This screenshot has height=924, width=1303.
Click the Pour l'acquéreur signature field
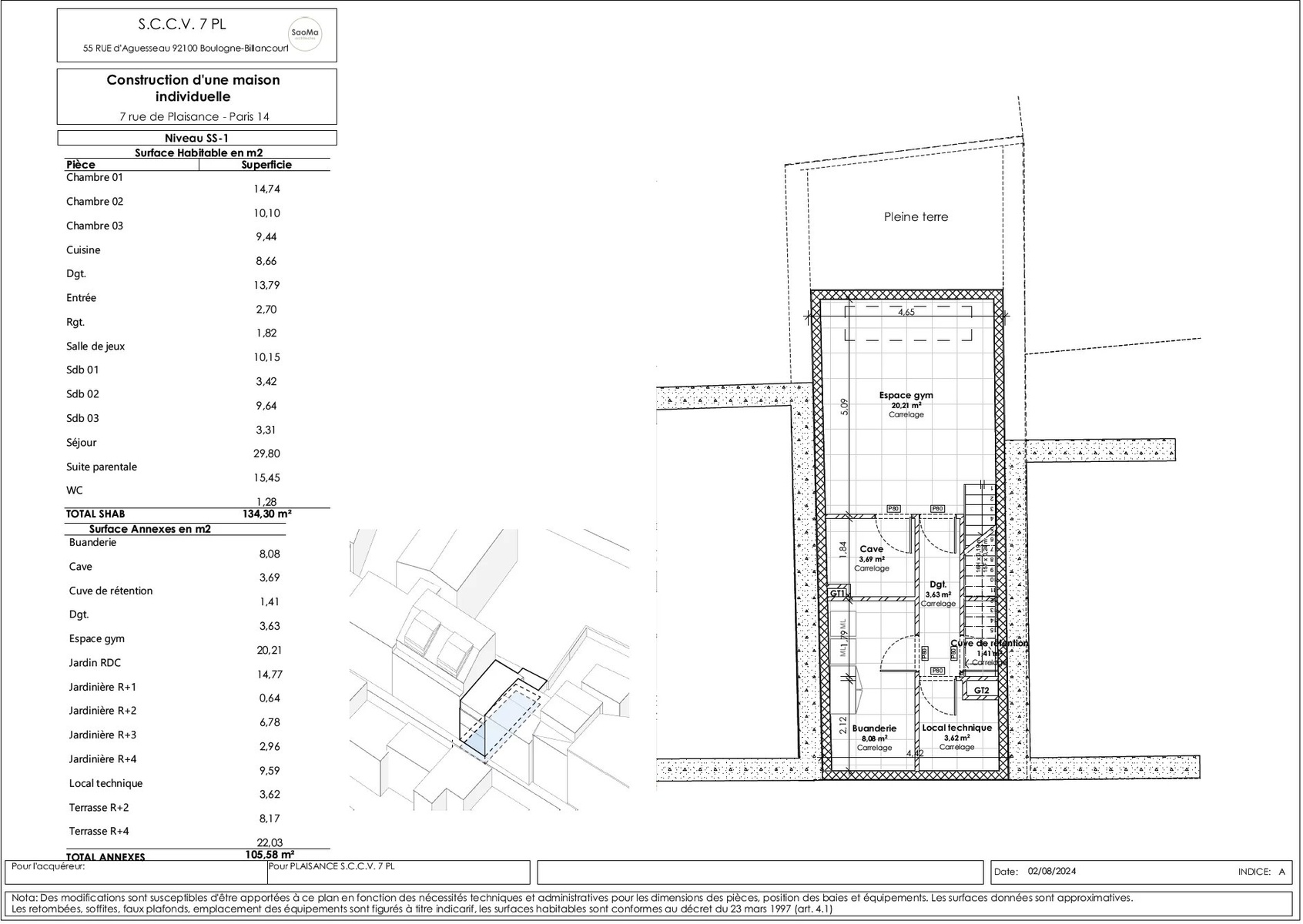click(x=136, y=872)
